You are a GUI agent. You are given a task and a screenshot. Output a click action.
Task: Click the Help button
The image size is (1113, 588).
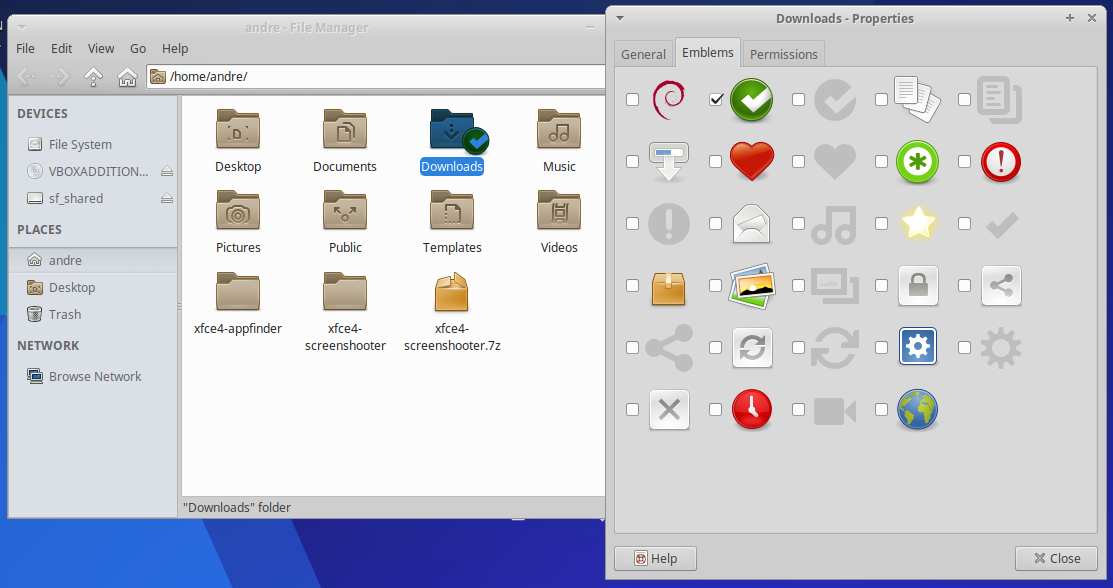pyautogui.click(x=655, y=558)
